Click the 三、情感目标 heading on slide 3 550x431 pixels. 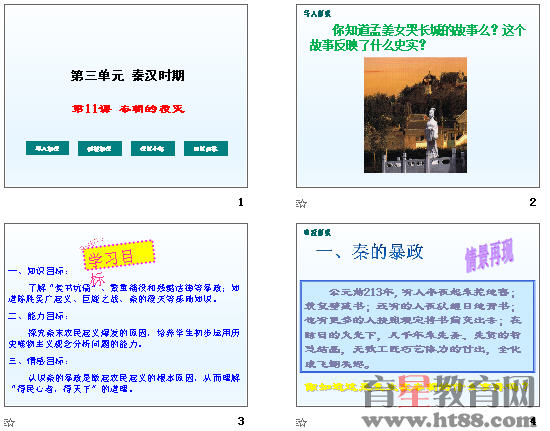tap(38, 361)
